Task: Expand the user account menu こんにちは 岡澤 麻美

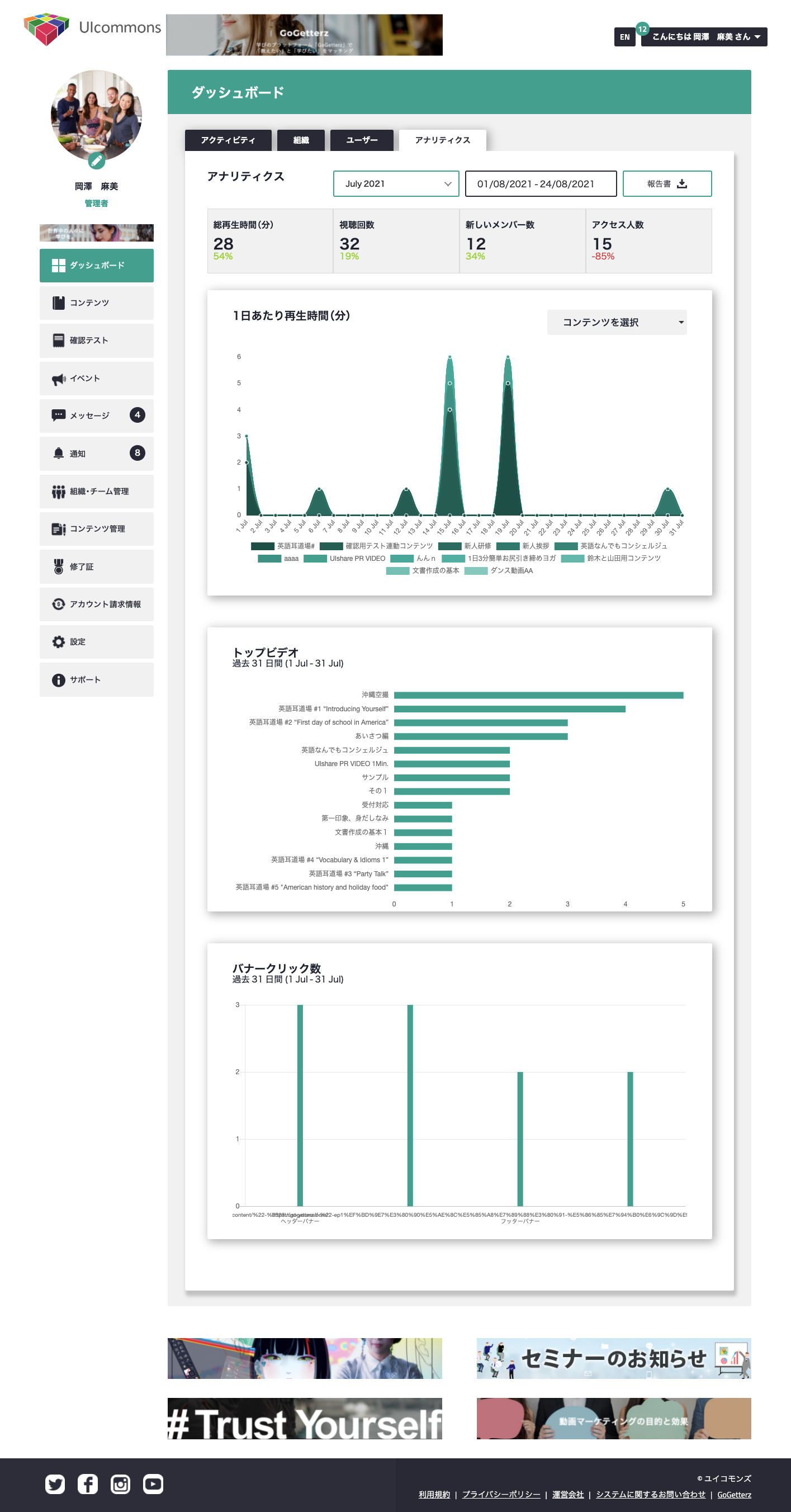Action: 704,37
